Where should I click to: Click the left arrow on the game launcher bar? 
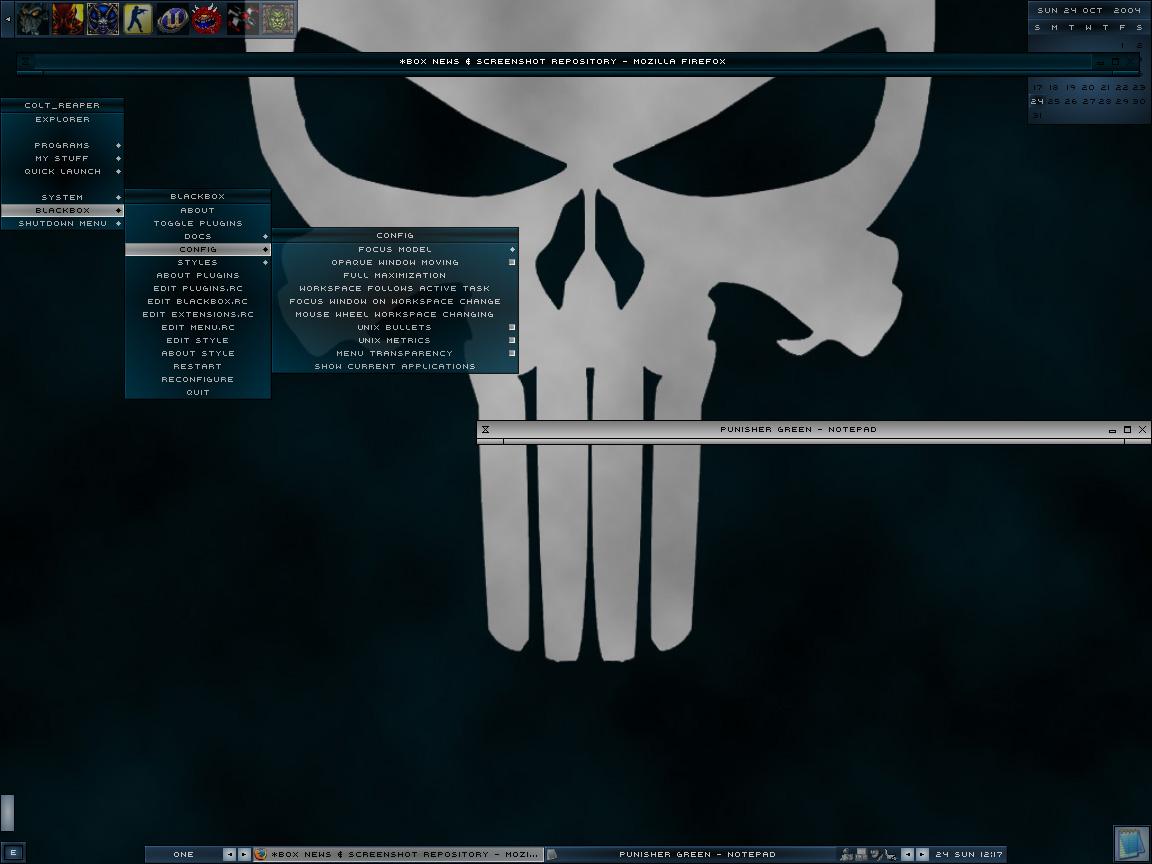(x=7, y=18)
